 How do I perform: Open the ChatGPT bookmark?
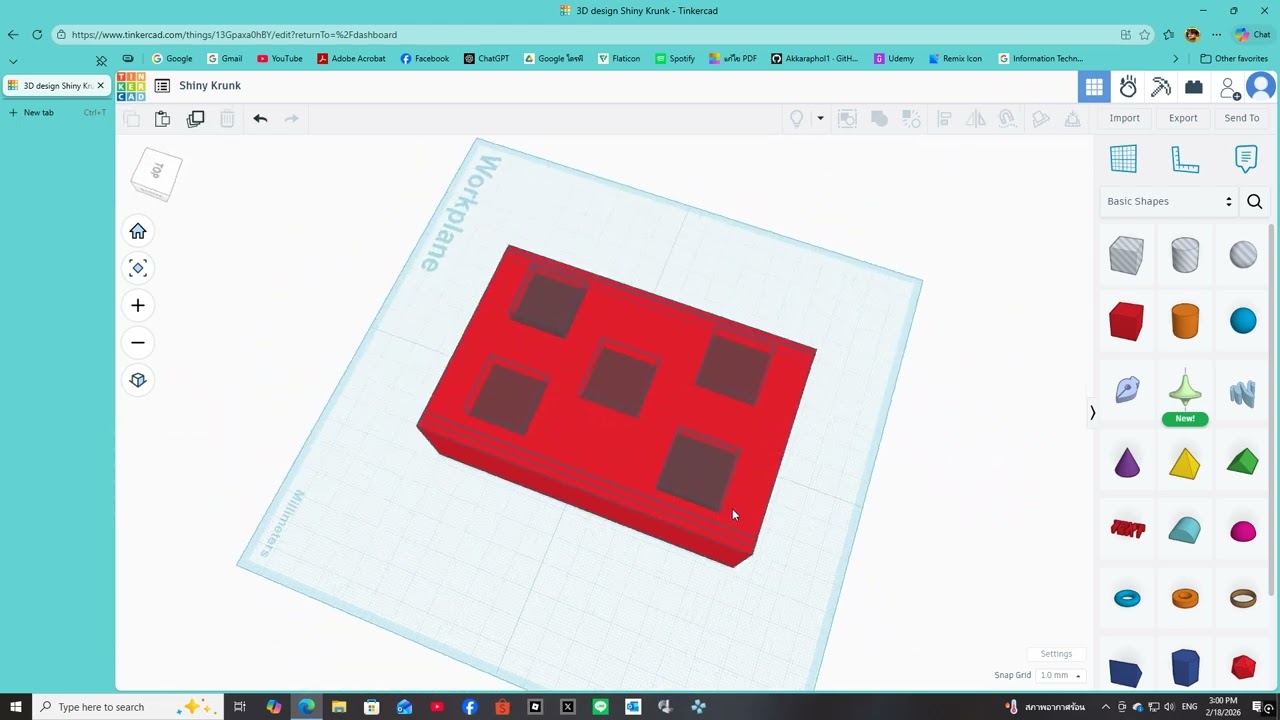(486, 59)
